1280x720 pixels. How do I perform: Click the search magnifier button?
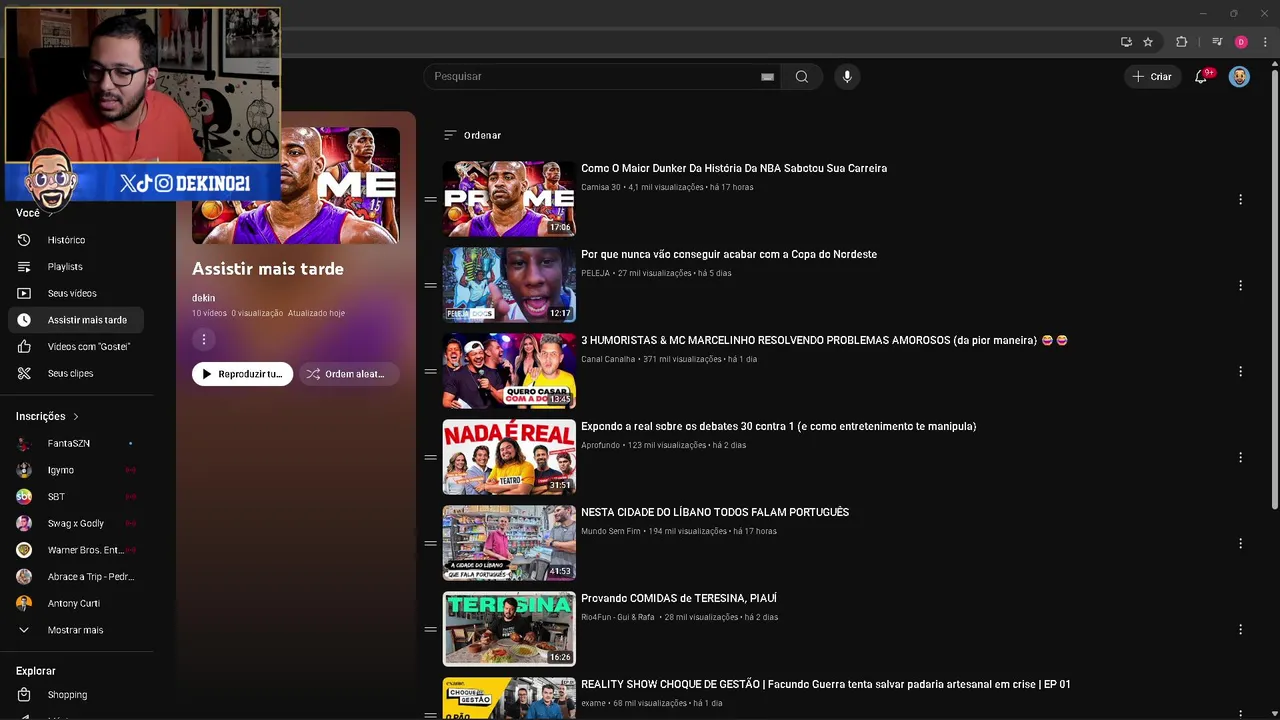pos(801,76)
